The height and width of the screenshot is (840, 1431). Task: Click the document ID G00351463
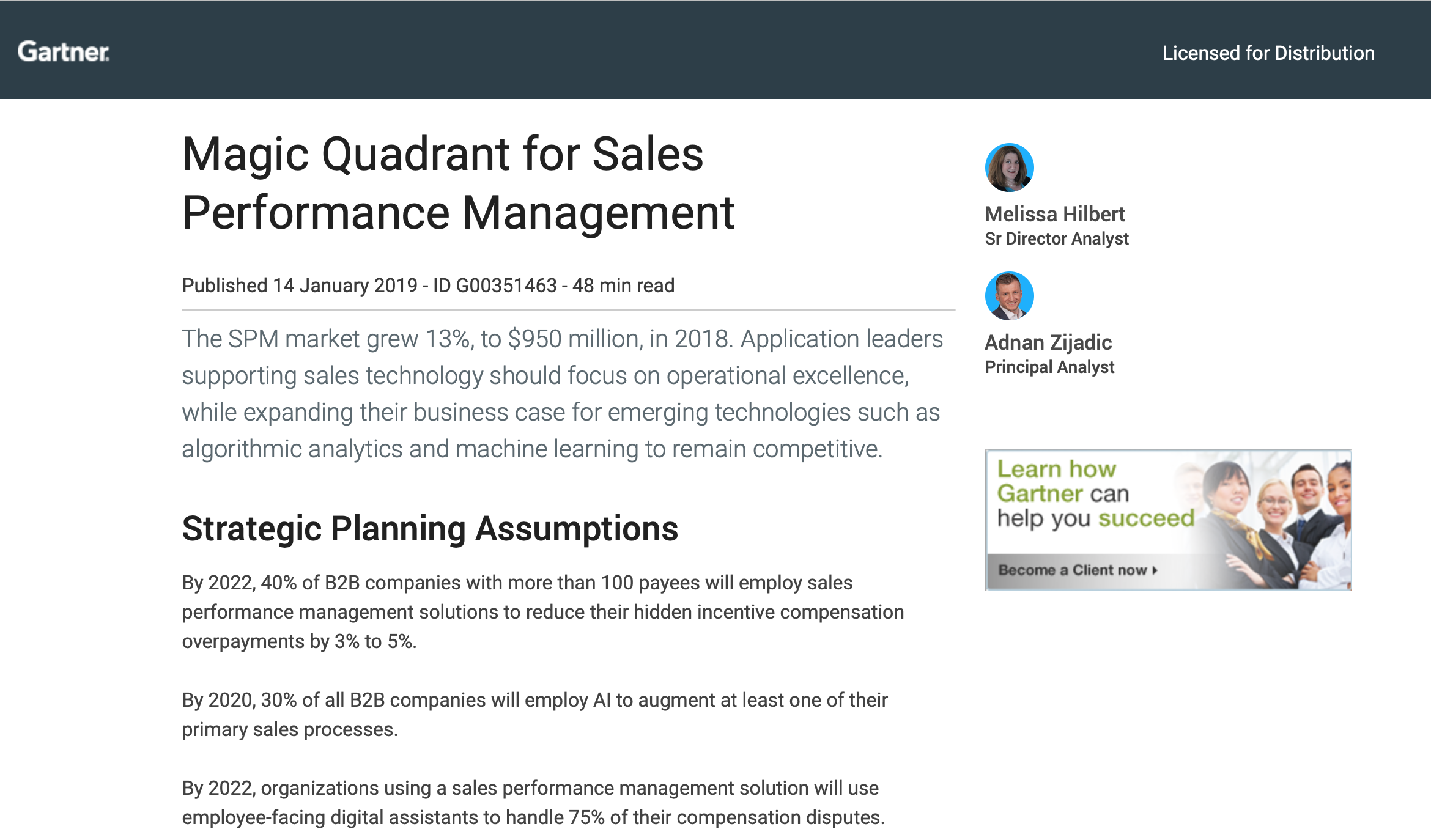coord(495,286)
